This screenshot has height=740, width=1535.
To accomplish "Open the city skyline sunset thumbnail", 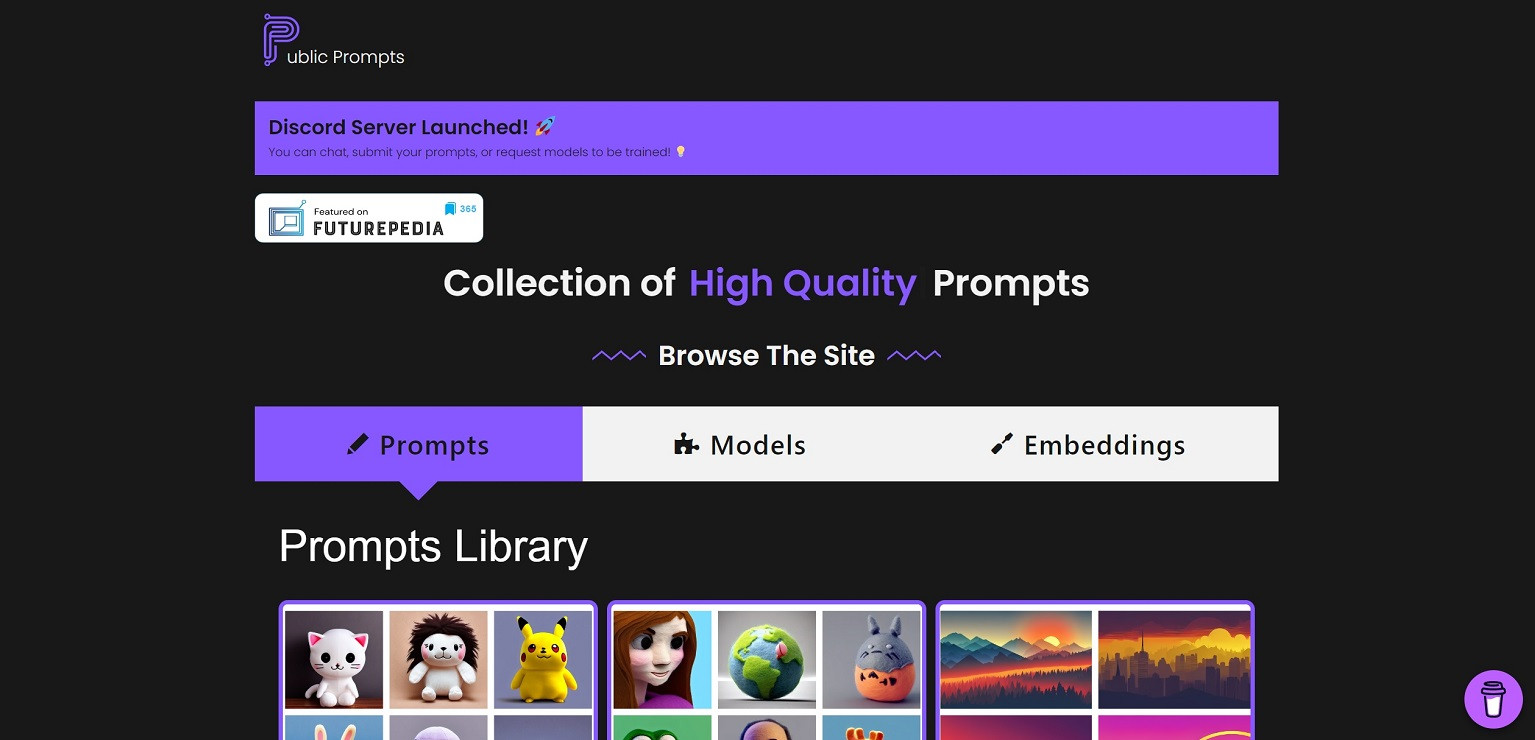I will 1174,659.
